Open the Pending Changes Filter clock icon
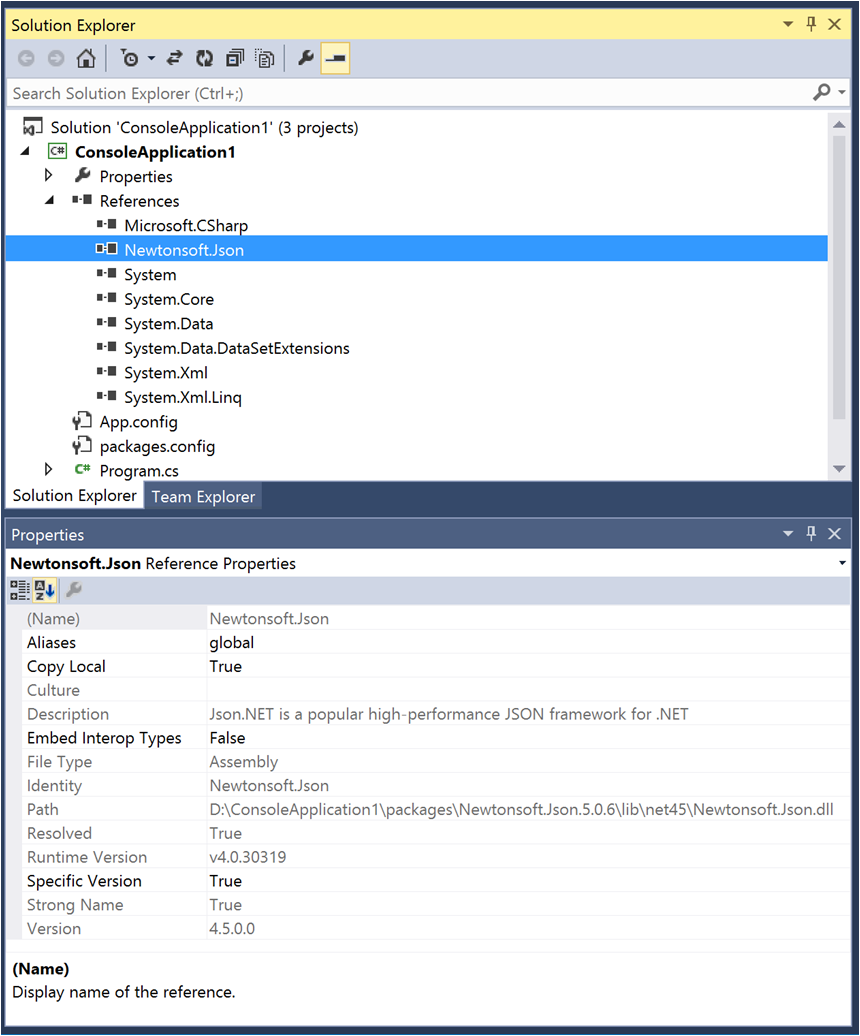This screenshot has height=1036, width=860. coord(130,59)
